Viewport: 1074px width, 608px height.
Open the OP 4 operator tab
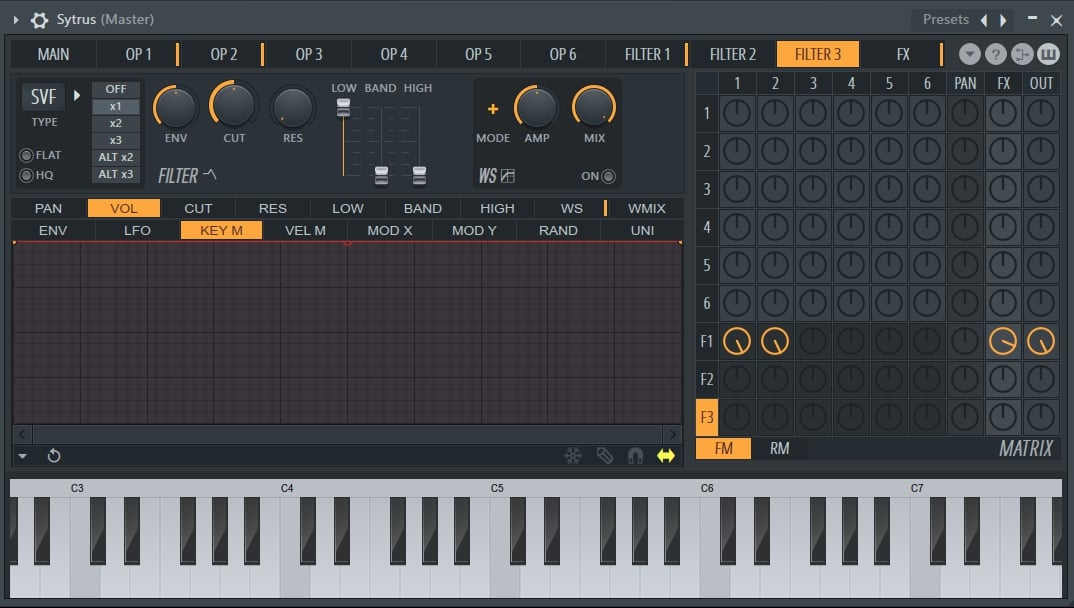(x=393, y=53)
